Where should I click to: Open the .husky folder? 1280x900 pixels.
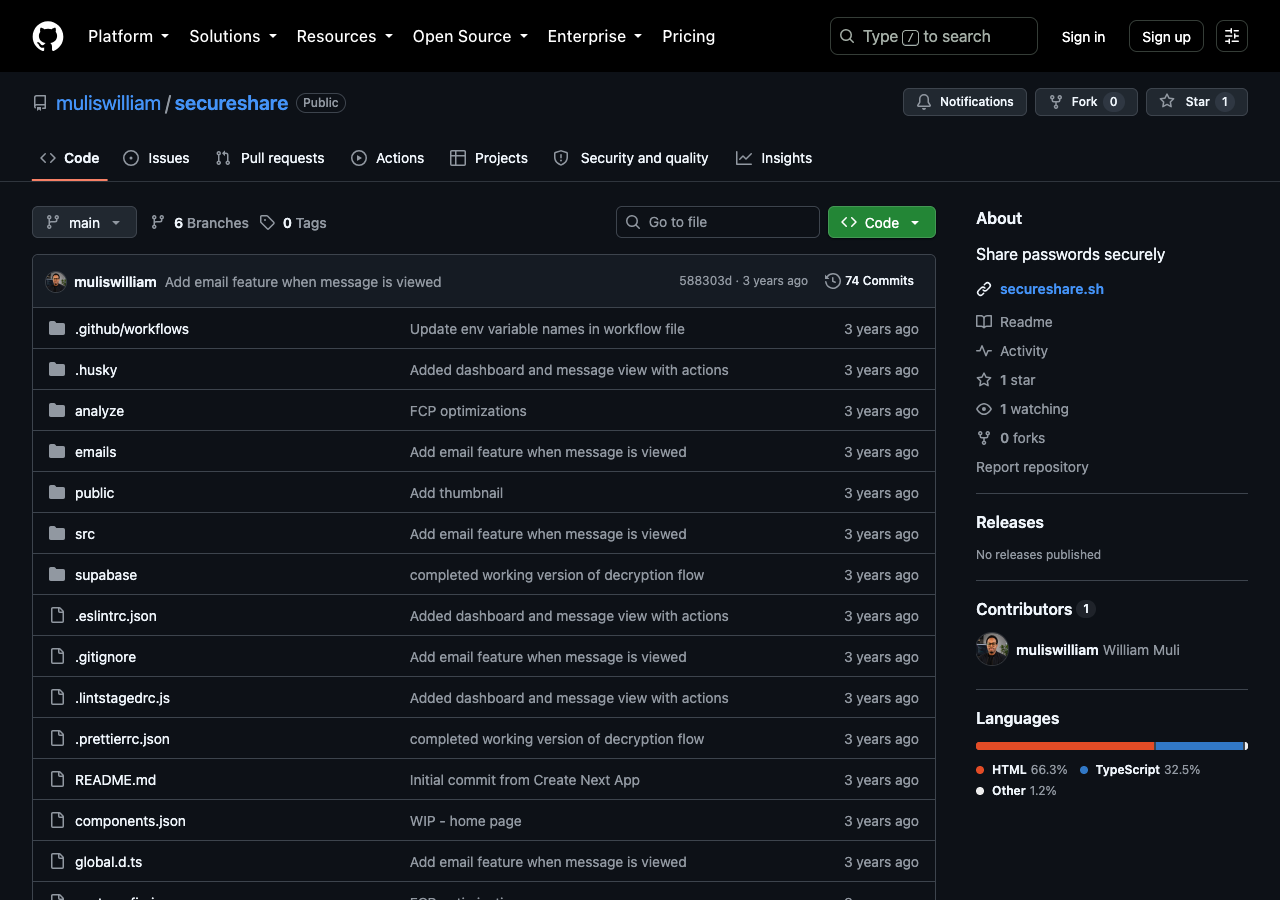point(96,370)
